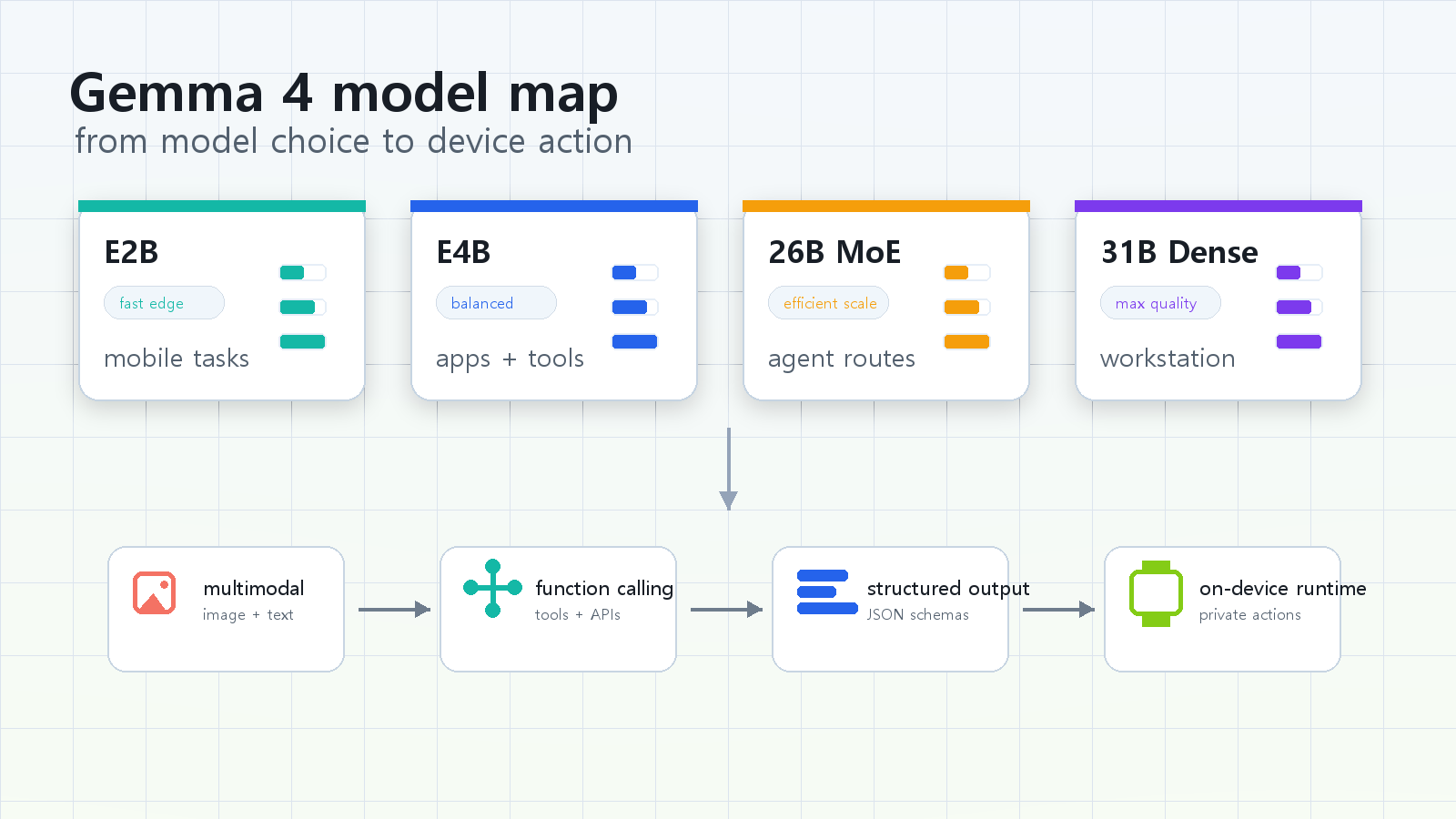
Task: Click the multimodal image icon
Action: pos(154,592)
